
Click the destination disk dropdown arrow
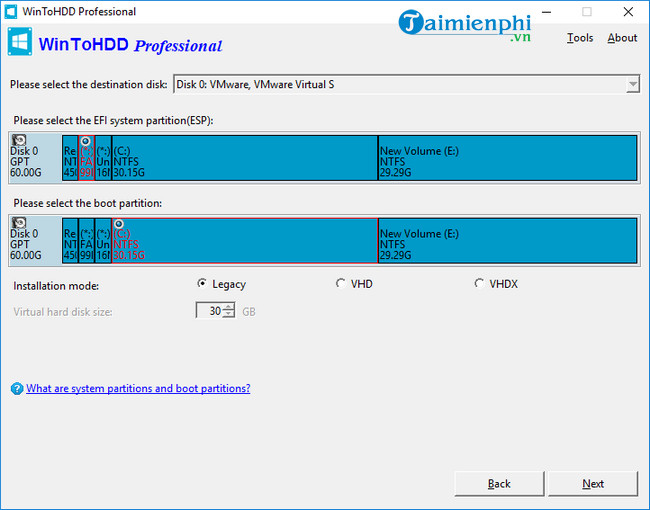(633, 85)
